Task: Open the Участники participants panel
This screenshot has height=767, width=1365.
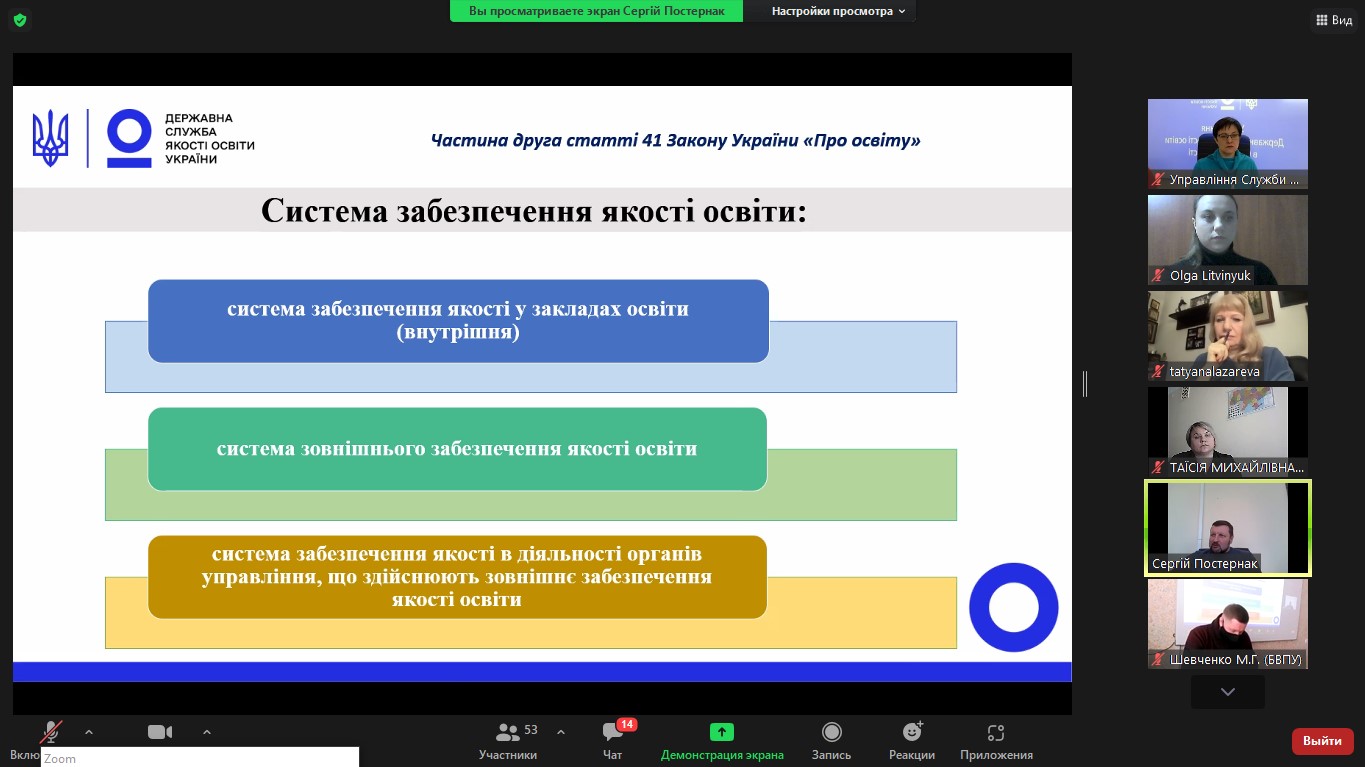Action: 508,740
